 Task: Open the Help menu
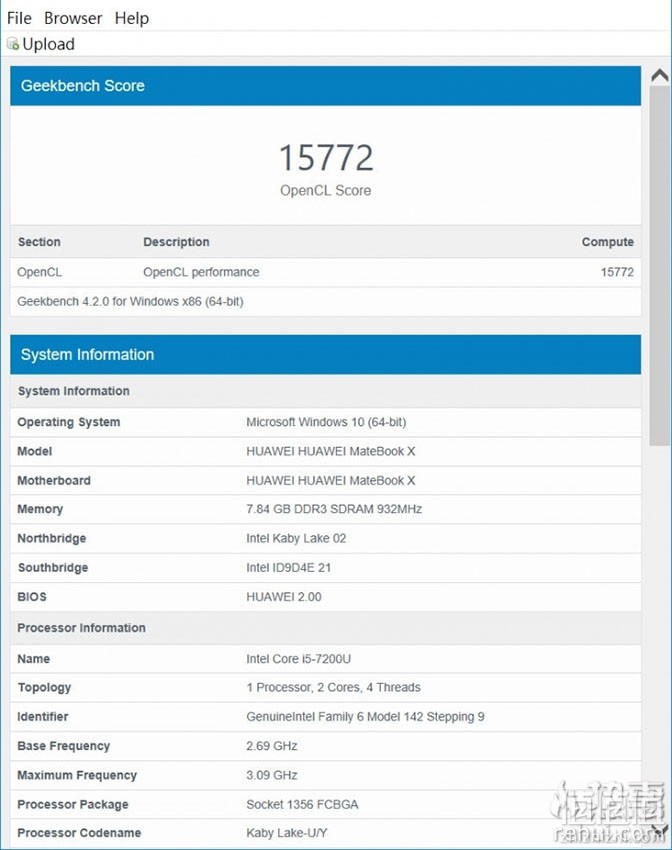tap(132, 18)
